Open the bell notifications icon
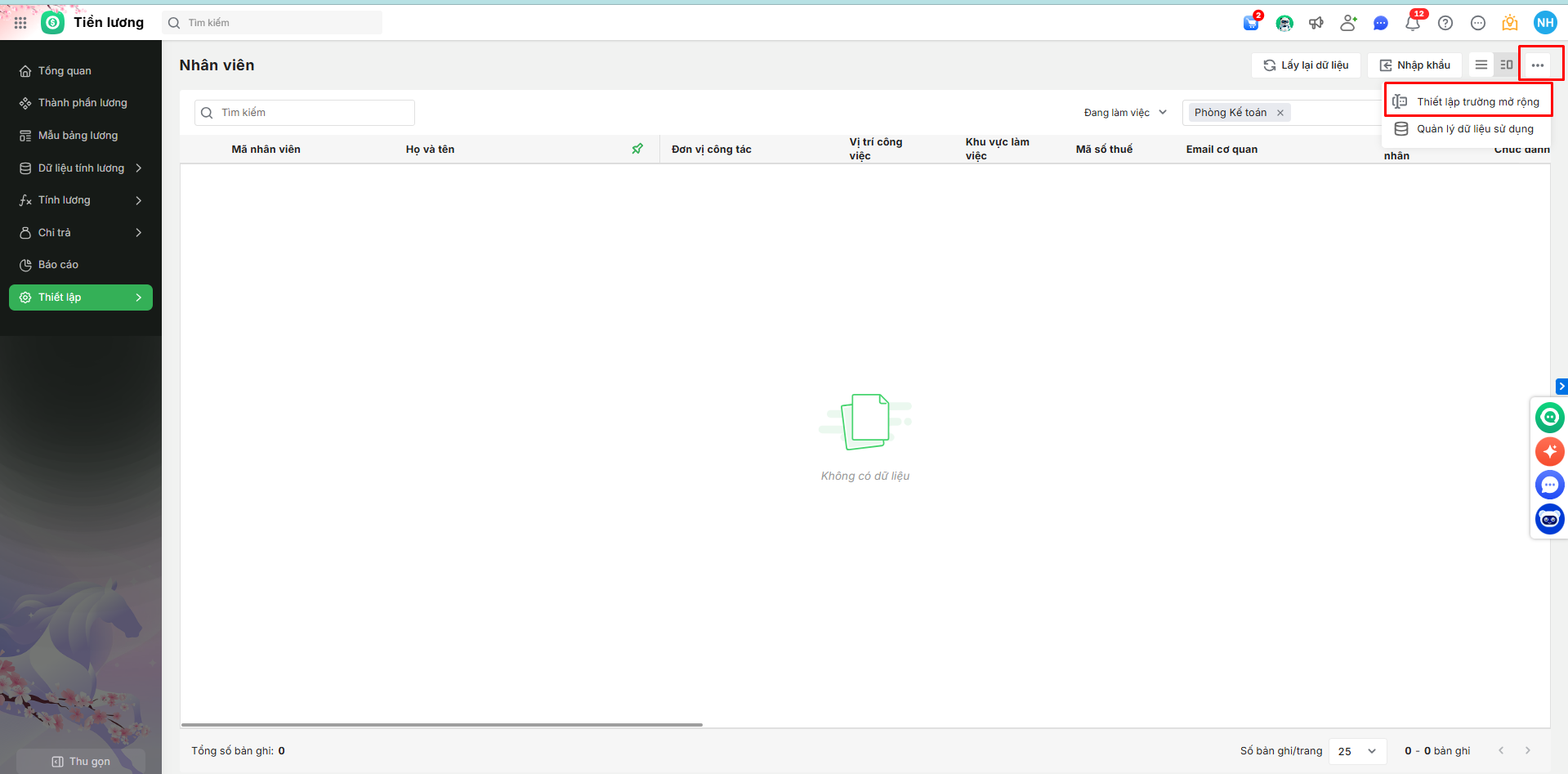 (1413, 23)
